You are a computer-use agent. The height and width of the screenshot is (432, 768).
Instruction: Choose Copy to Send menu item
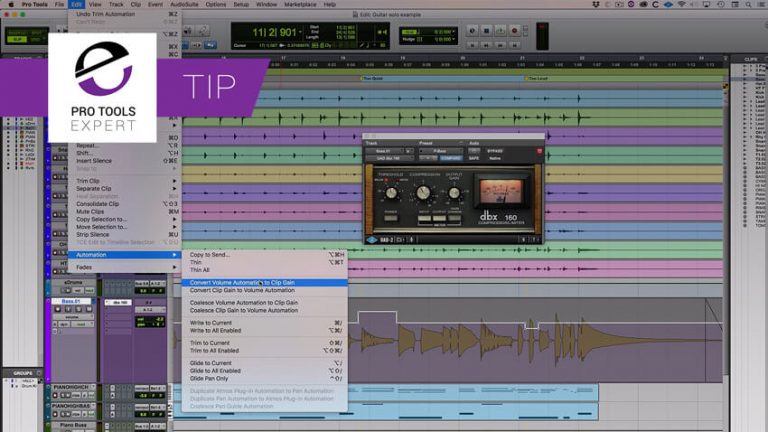tap(264, 255)
